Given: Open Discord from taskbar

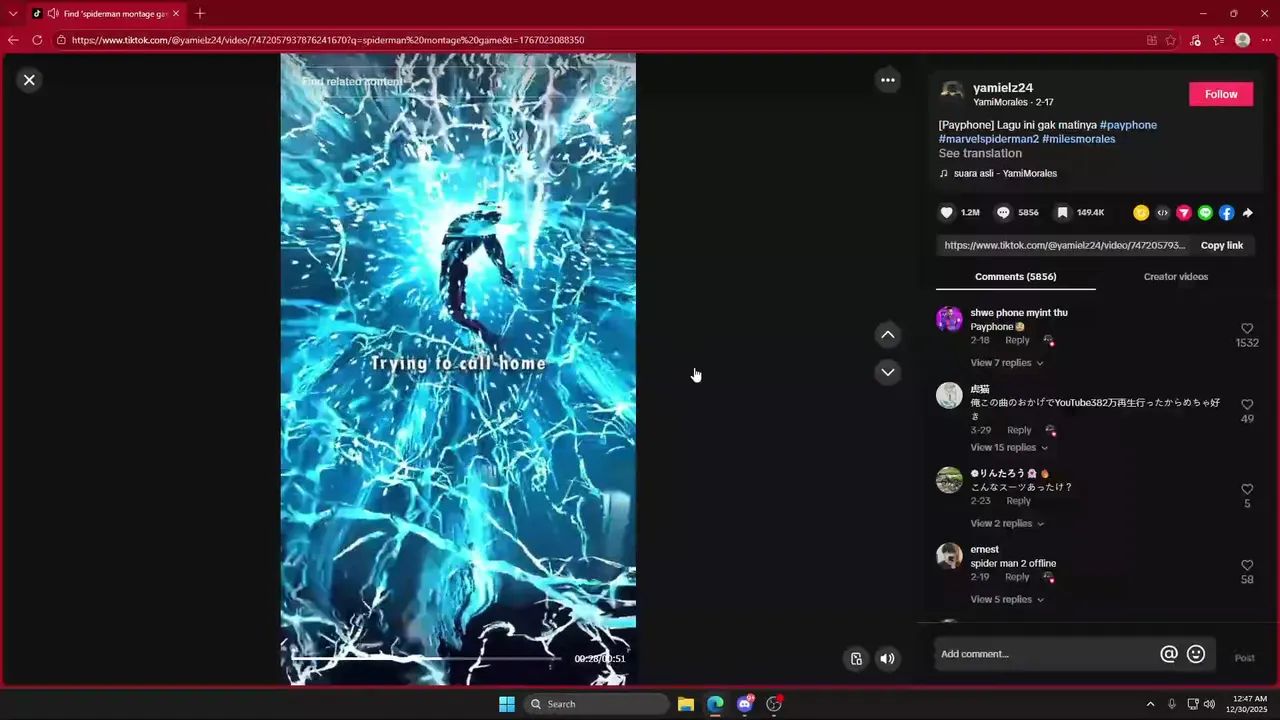Looking at the screenshot, I should click(744, 704).
